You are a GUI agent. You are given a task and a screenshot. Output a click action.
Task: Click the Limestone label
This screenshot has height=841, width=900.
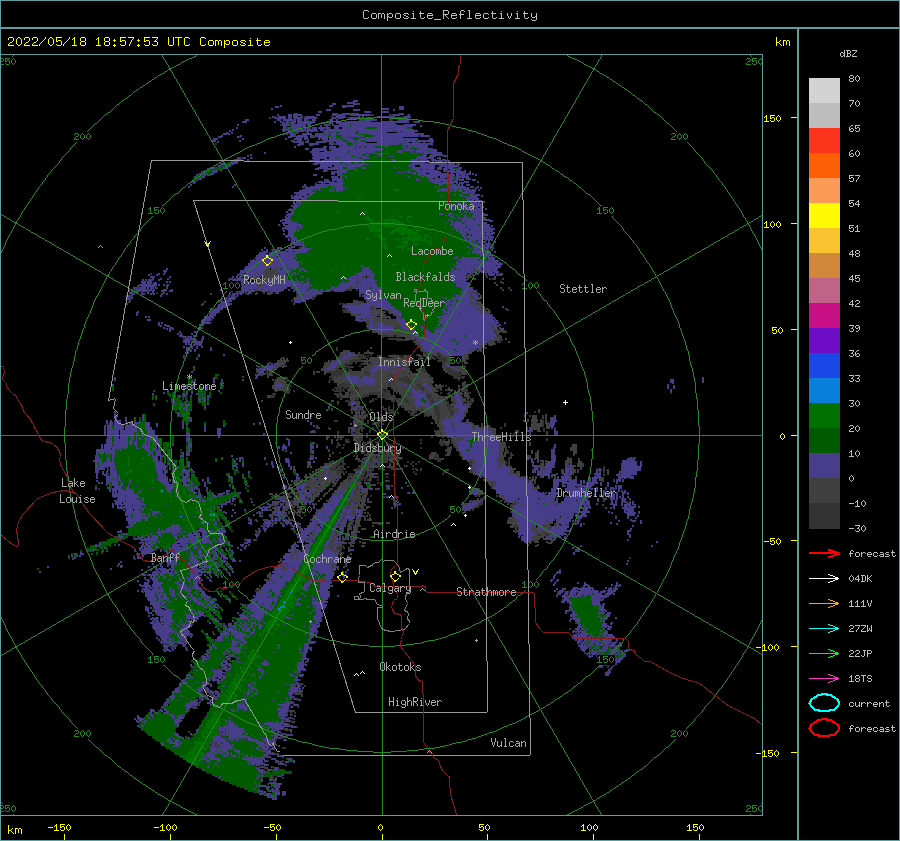coord(189,386)
